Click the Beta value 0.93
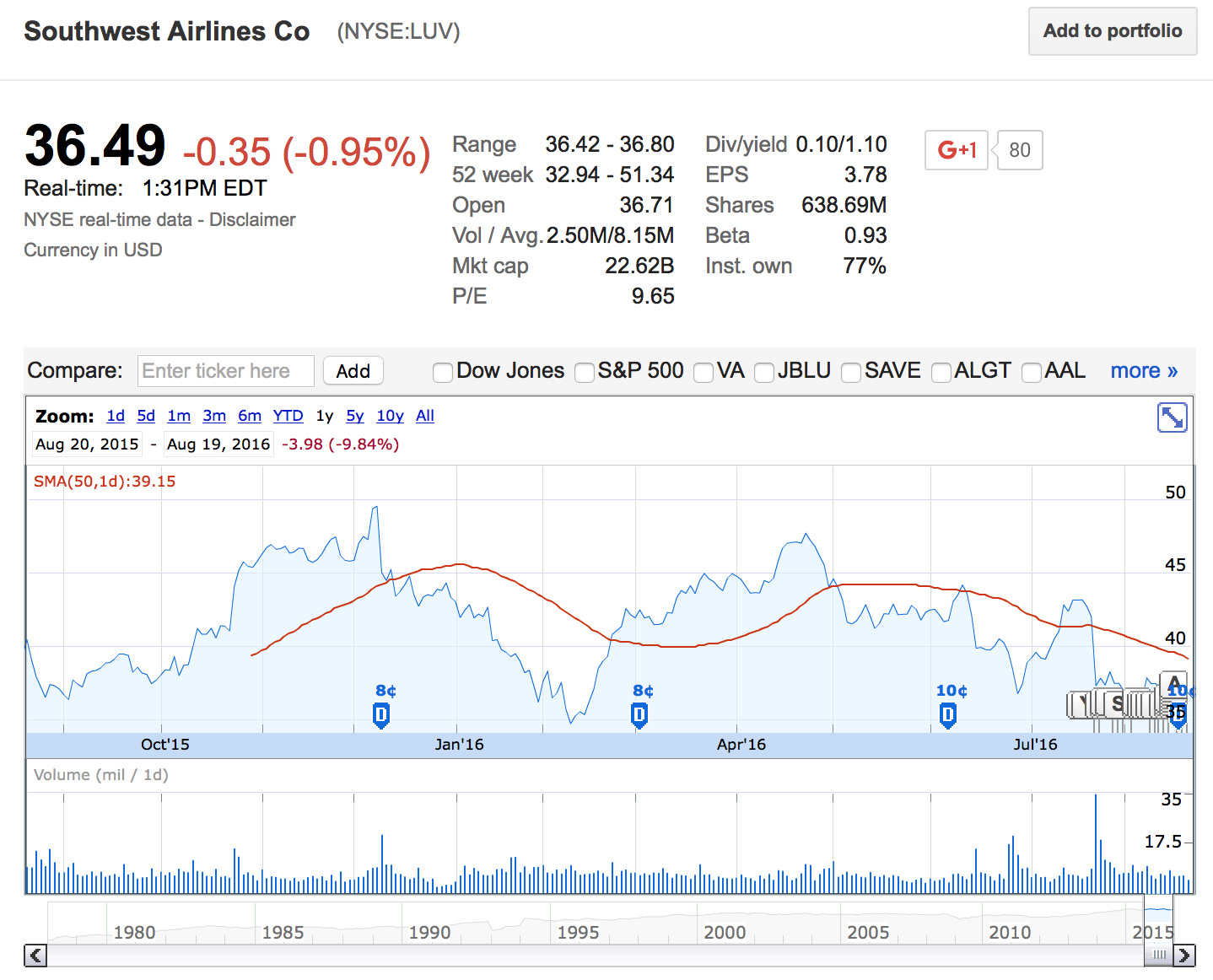Viewport: 1213px width, 980px height. 865,235
